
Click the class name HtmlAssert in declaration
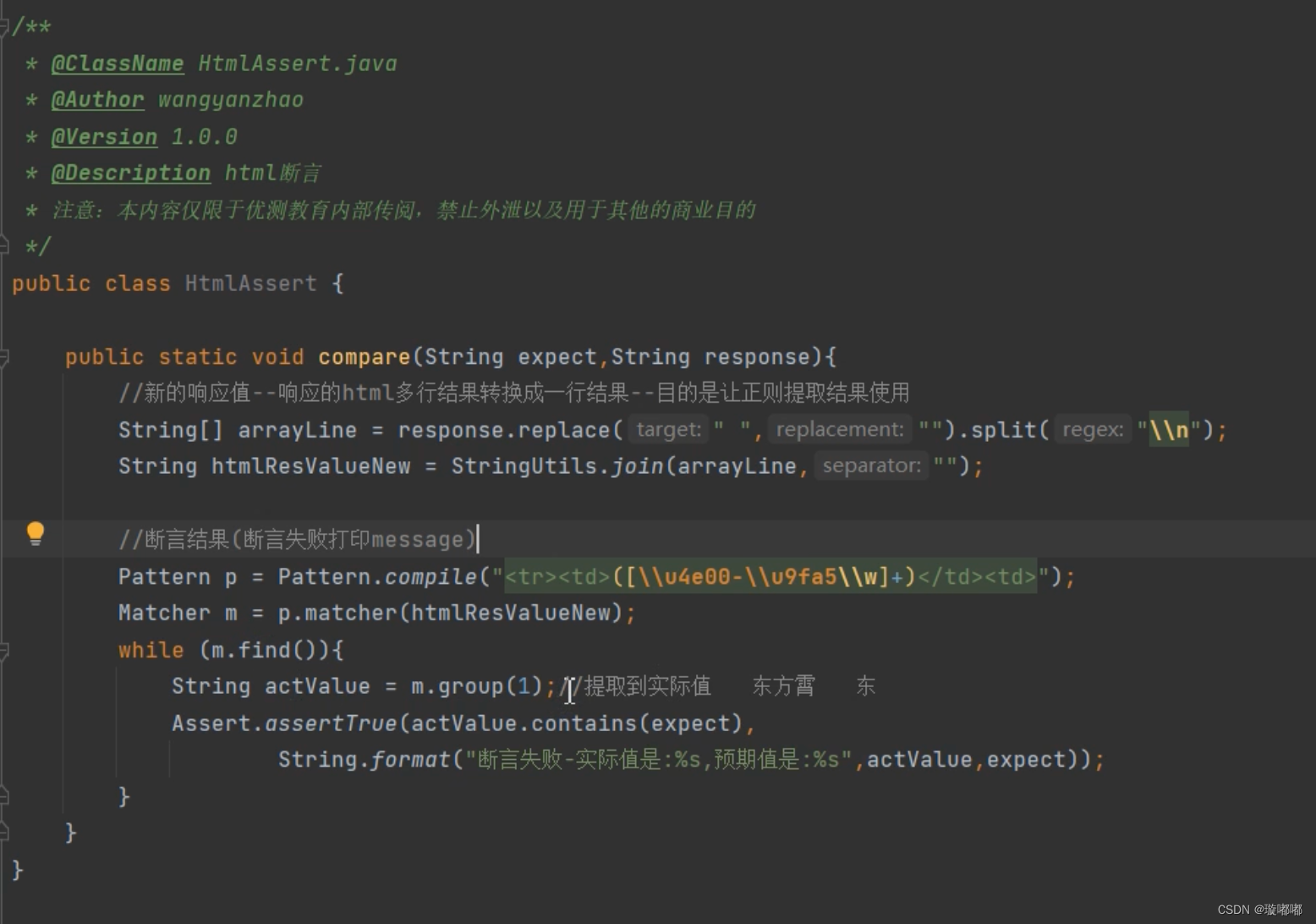pyautogui.click(x=251, y=283)
